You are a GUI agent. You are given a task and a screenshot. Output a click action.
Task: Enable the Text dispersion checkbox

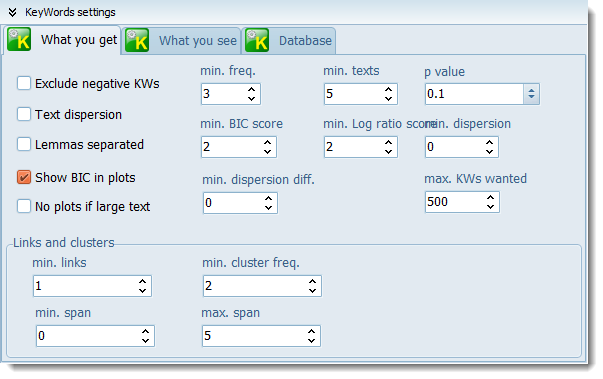24,114
